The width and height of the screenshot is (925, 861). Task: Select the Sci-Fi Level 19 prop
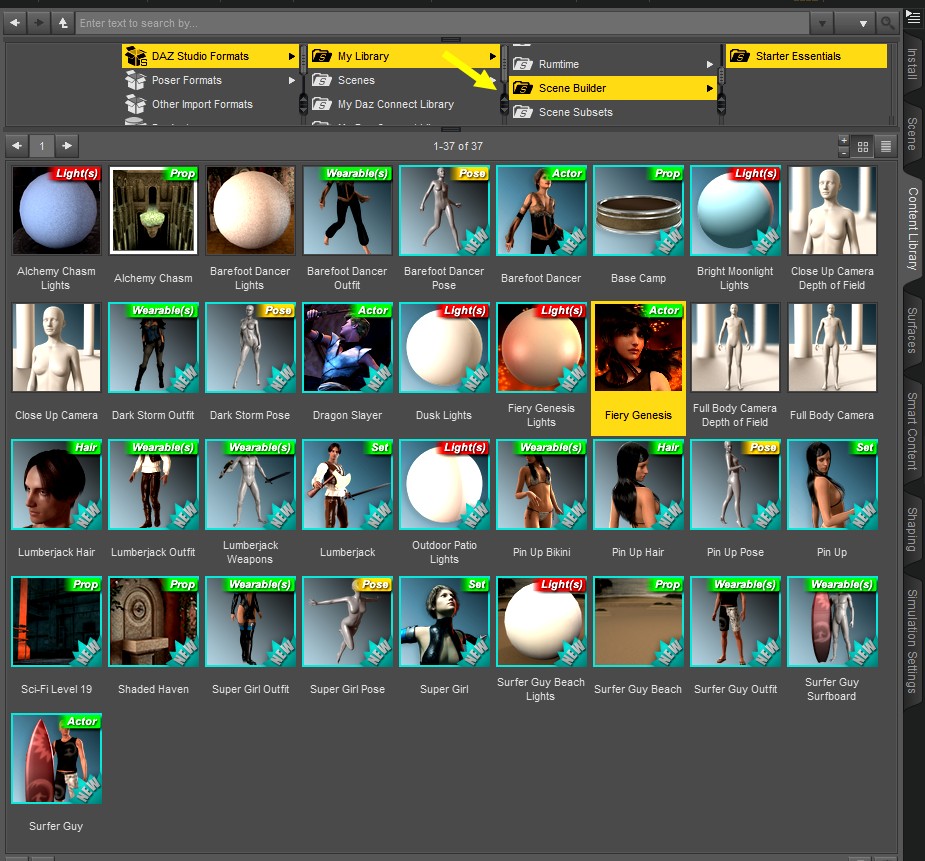click(x=57, y=622)
